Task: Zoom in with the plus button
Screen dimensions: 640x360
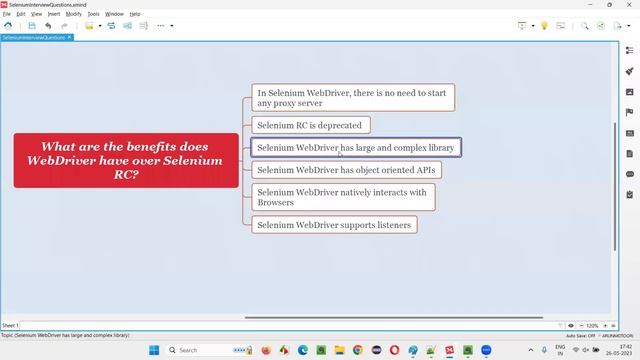Action: tap(605, 326)
